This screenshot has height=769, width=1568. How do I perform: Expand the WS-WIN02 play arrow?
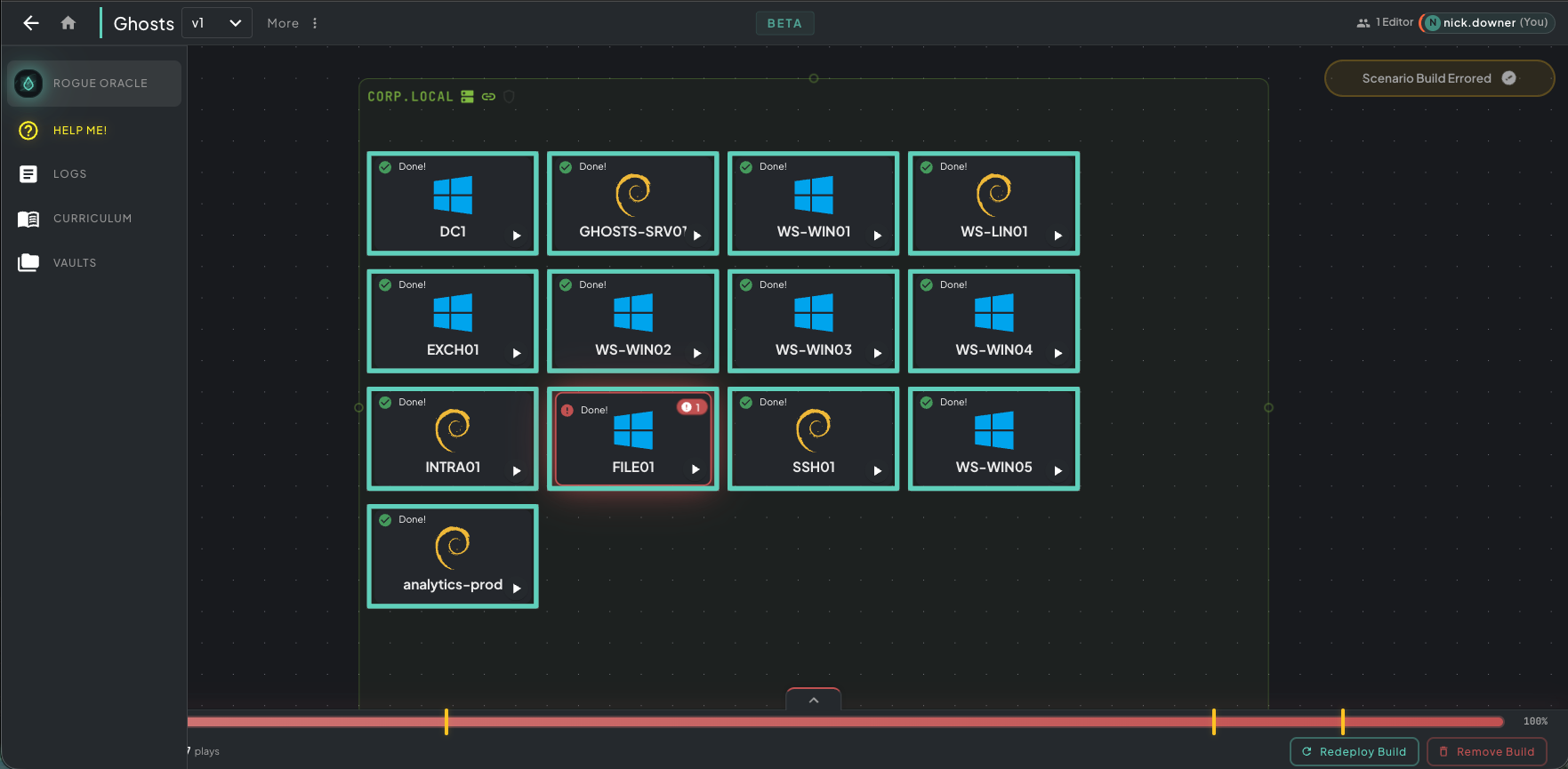pyautogui.click(x=697, y=353)
